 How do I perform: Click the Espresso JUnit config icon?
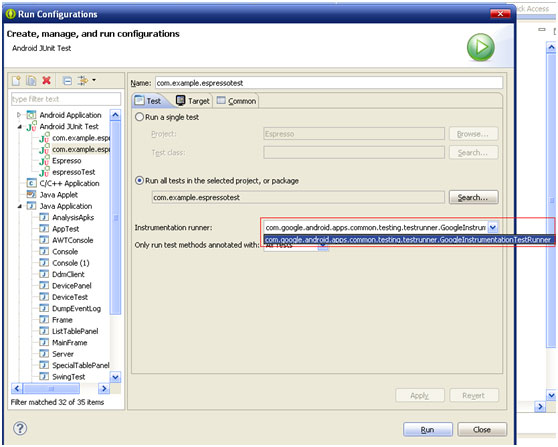[x=44, y=161]
